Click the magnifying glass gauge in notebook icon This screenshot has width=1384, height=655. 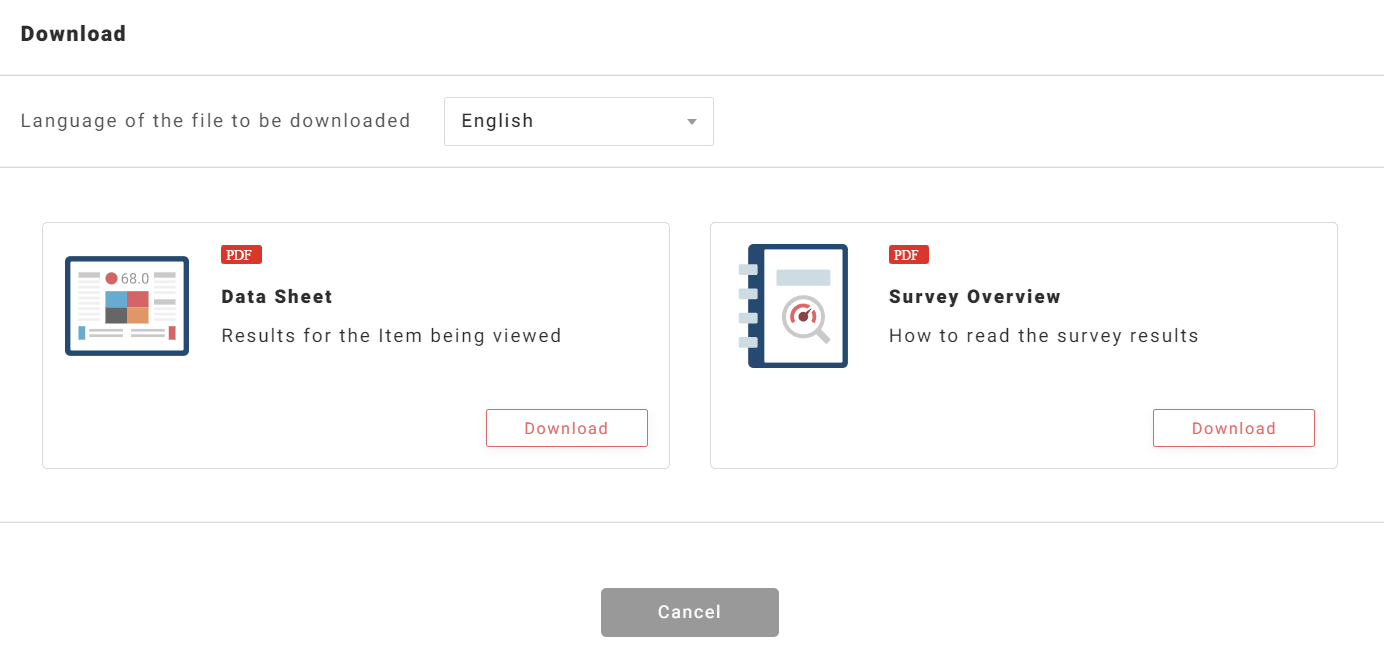click(x=805, y=318)
